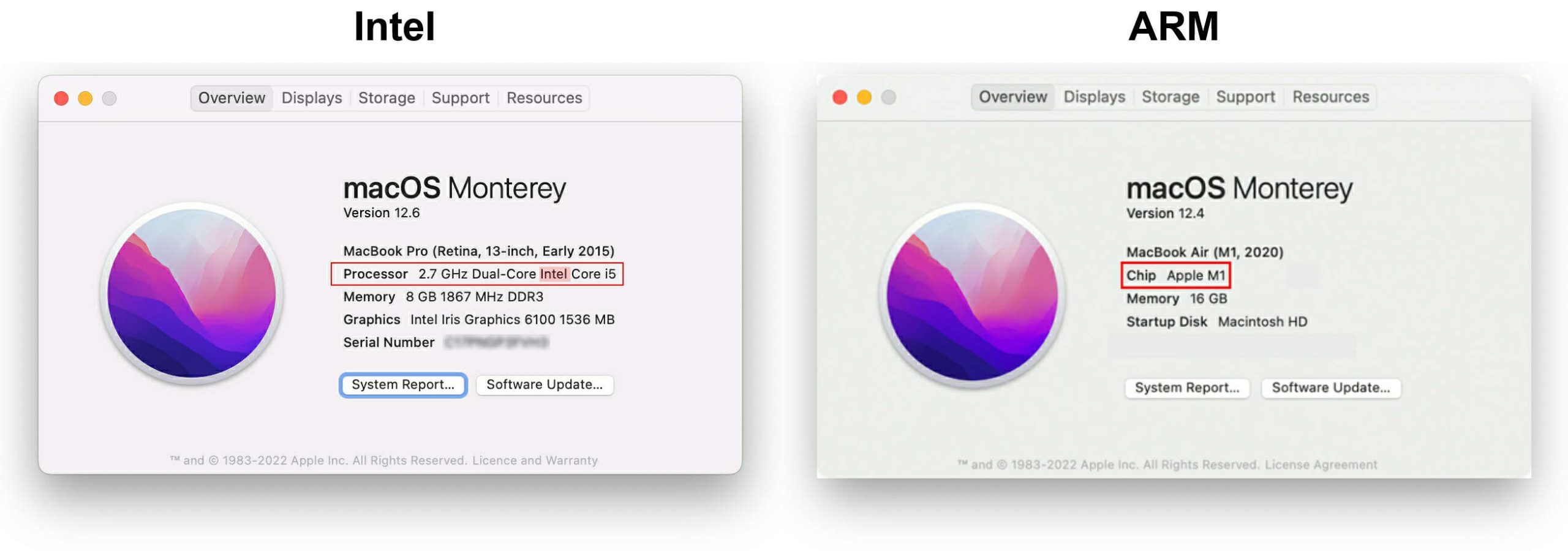Open the Displays tab in the Intel window
The width and height of the screenshot is (1568, 551).
click(x=311, y=98)
